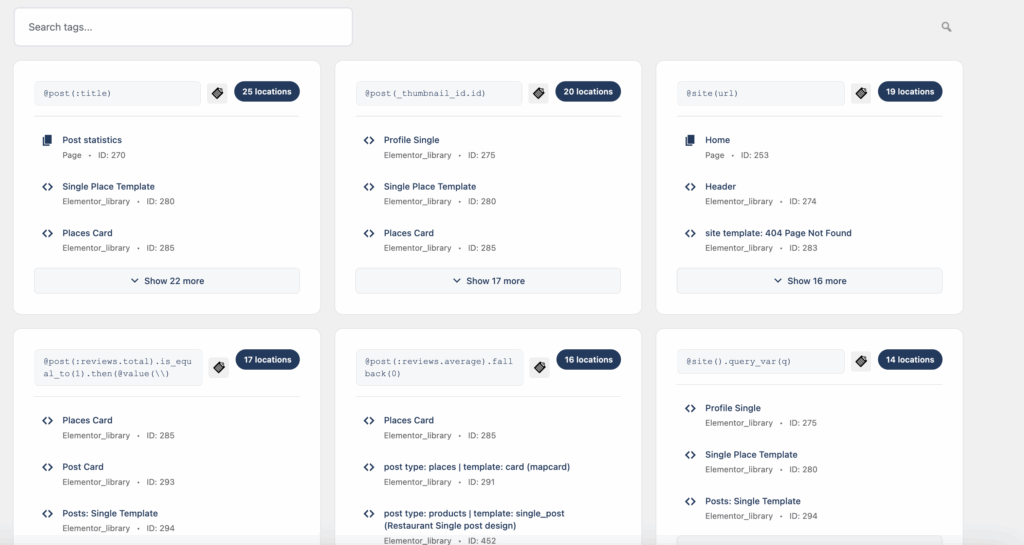1024x545 pixels.
Task: Focus the Search tags input field
Action: click(183, 27)
